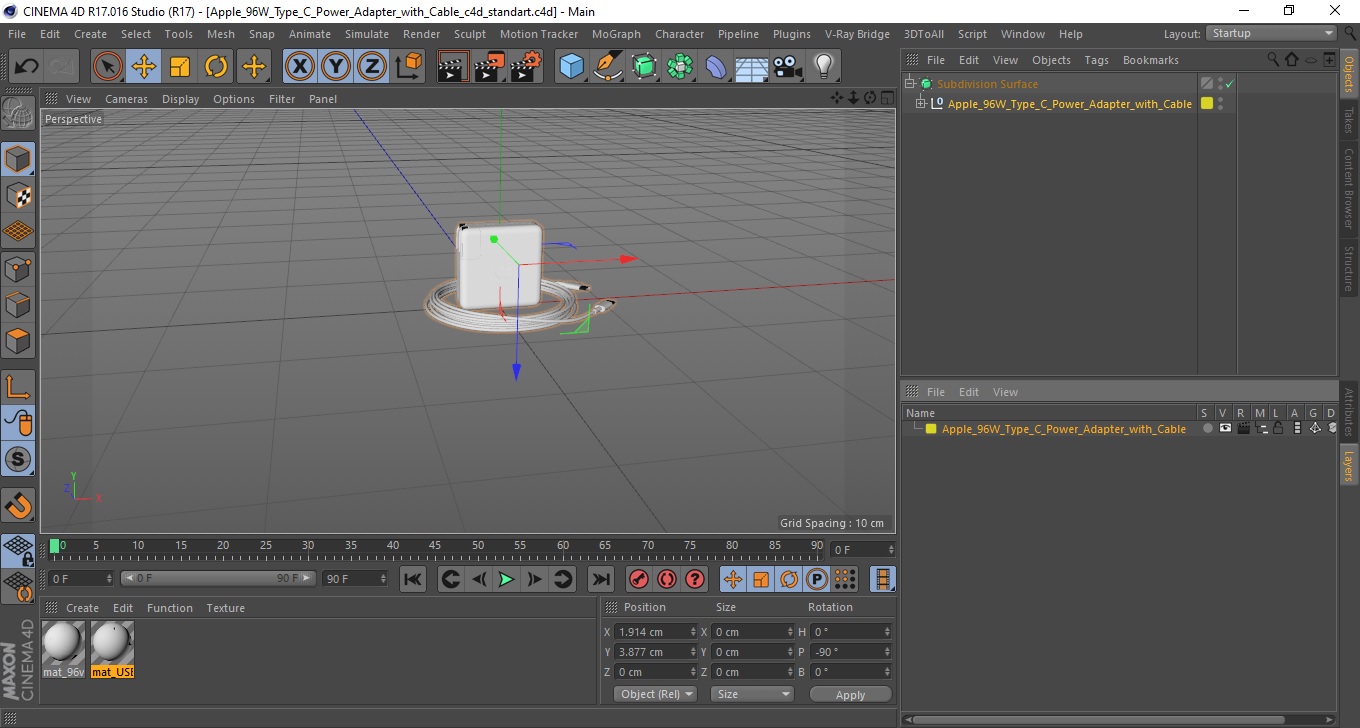Image resolution: width=1360 pixels, height=728 pixels.
Task: Go to start of animation
Action: 412,579
